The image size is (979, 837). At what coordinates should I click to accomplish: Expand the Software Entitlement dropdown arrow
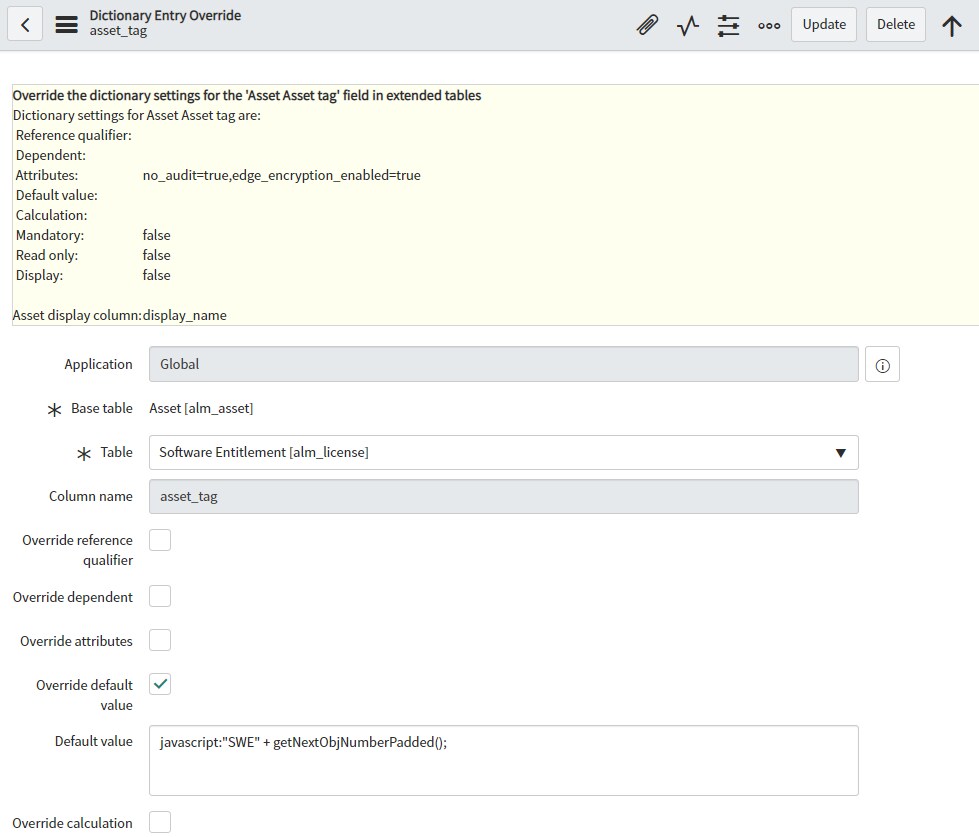[x=841, y=452]
